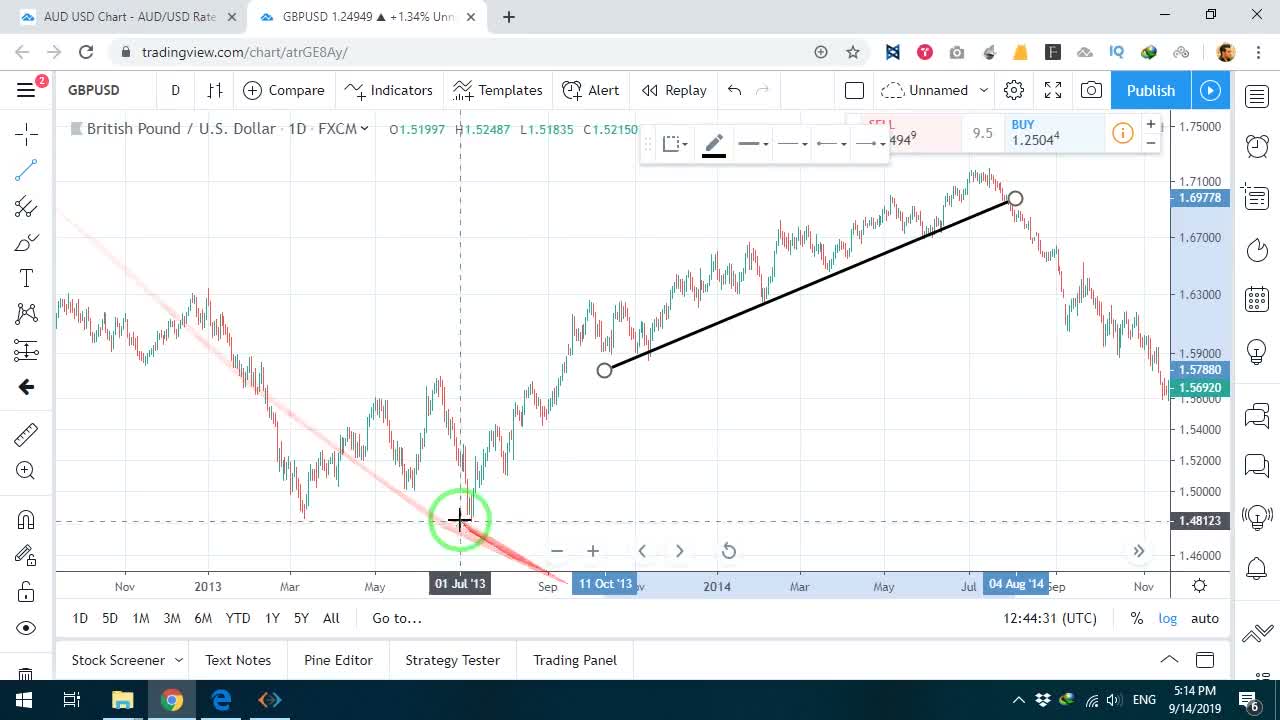Toggle hide all drawings eye icon

pos(26,628)
